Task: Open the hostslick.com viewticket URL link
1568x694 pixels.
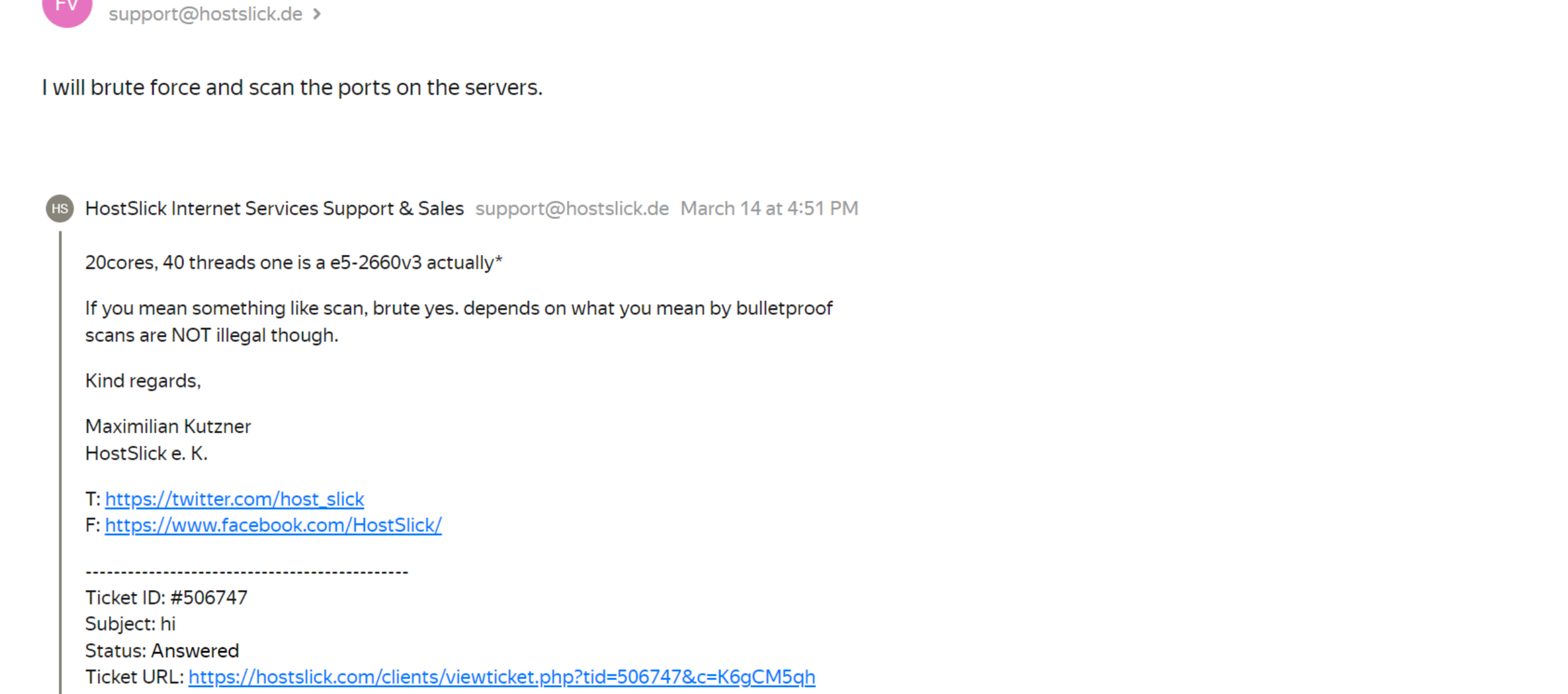Action: [x=502, y=677]
